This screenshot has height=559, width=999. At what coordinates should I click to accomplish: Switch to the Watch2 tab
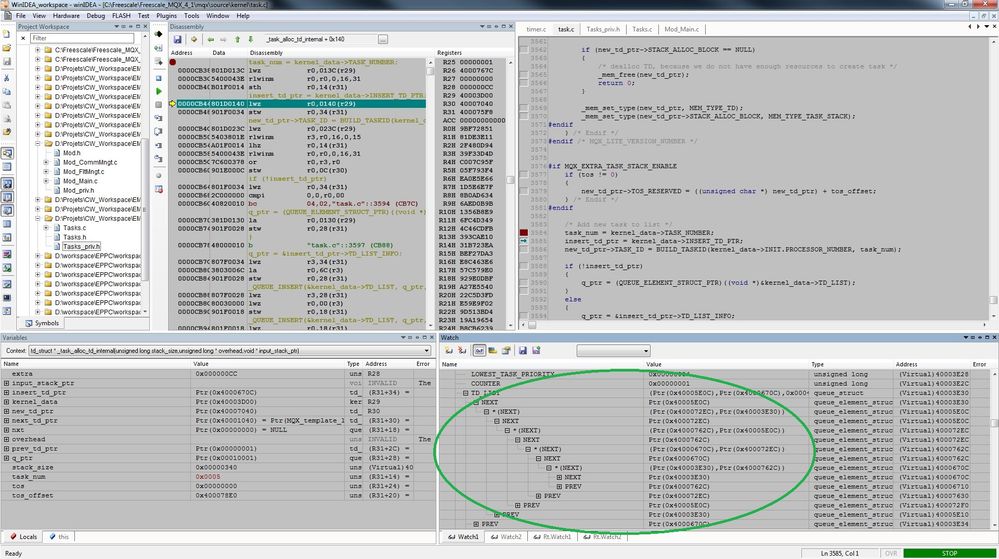point(505,537)
